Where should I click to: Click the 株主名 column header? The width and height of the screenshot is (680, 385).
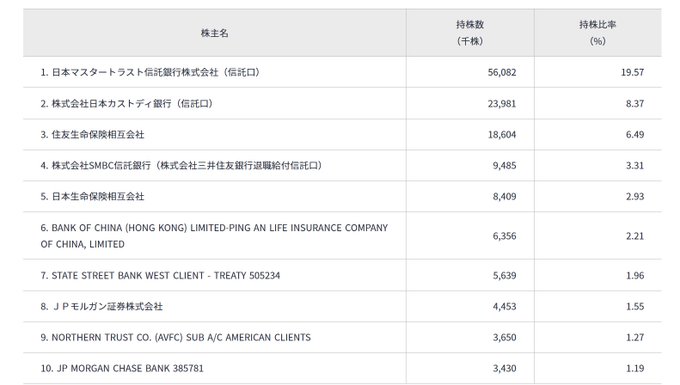(214, 33)
